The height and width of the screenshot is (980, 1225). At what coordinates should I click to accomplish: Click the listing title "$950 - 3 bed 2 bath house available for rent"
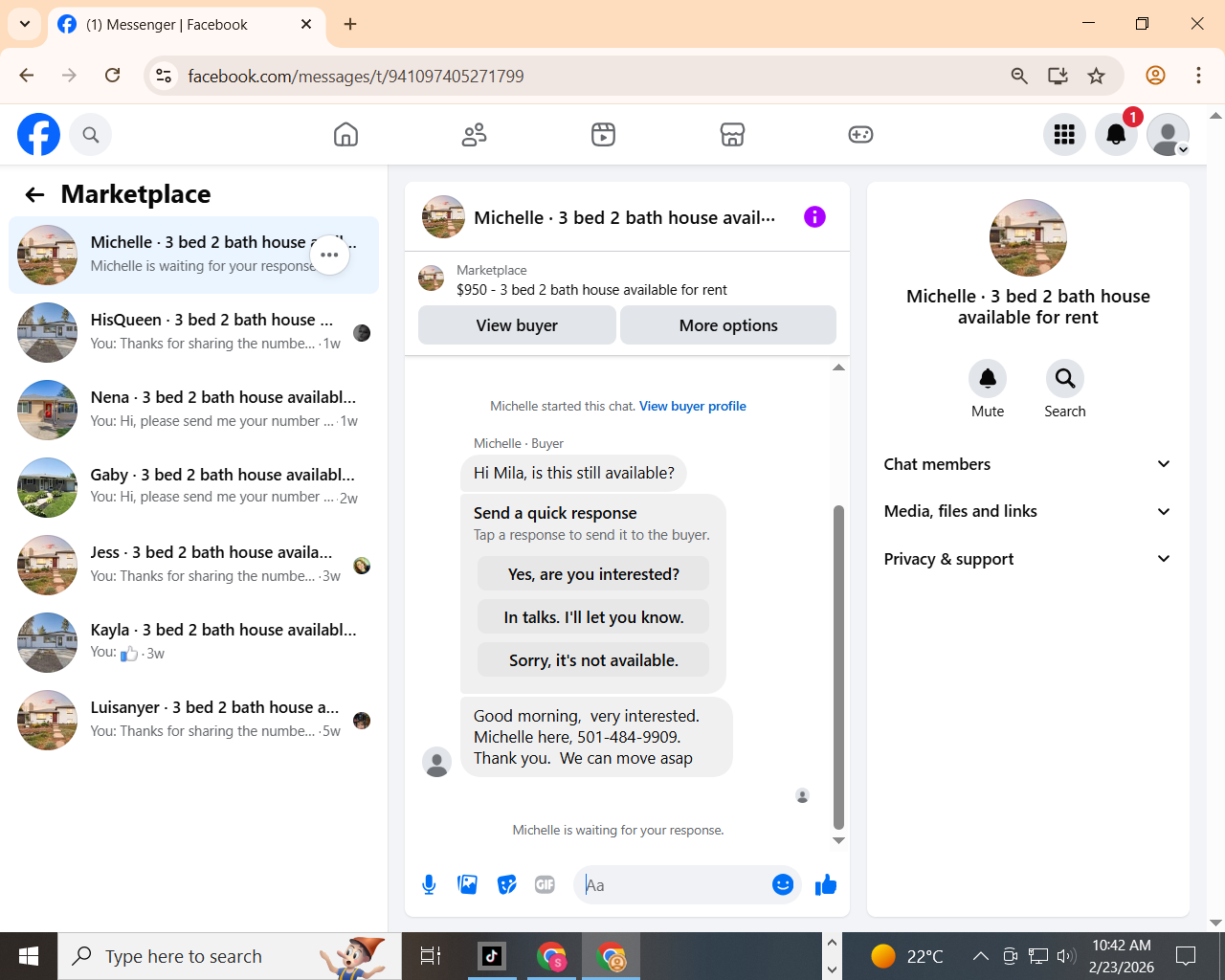click(x=591, y=290)
